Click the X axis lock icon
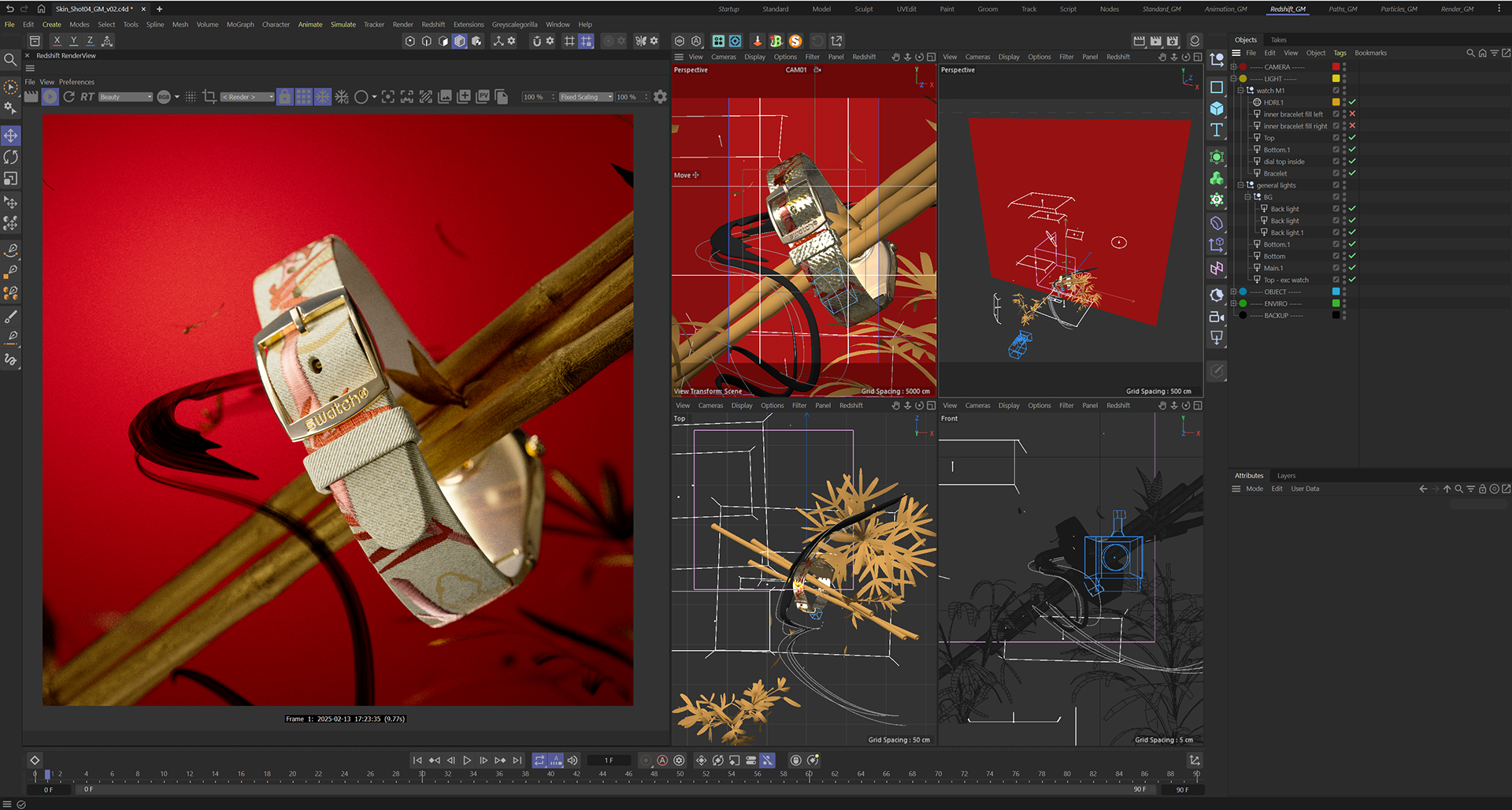Image resolution: width=1512 pixels, height=810 pixels. pos(57,41)
